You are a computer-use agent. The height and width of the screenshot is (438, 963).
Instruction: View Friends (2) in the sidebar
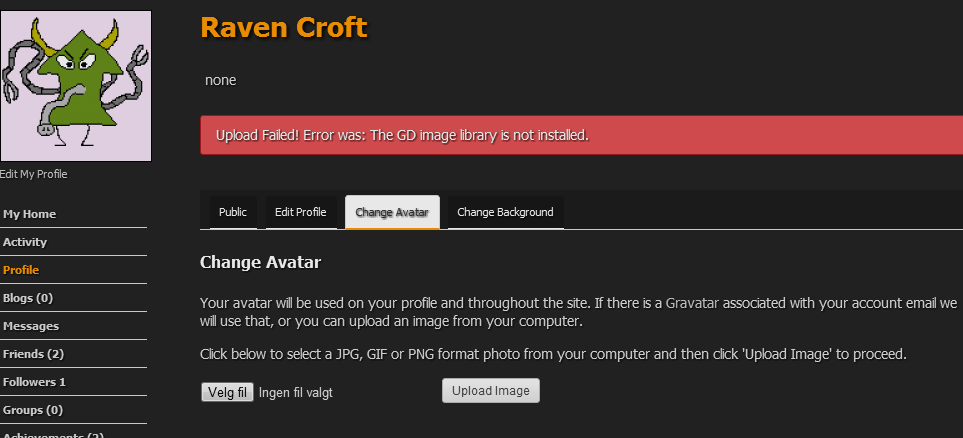34,354
